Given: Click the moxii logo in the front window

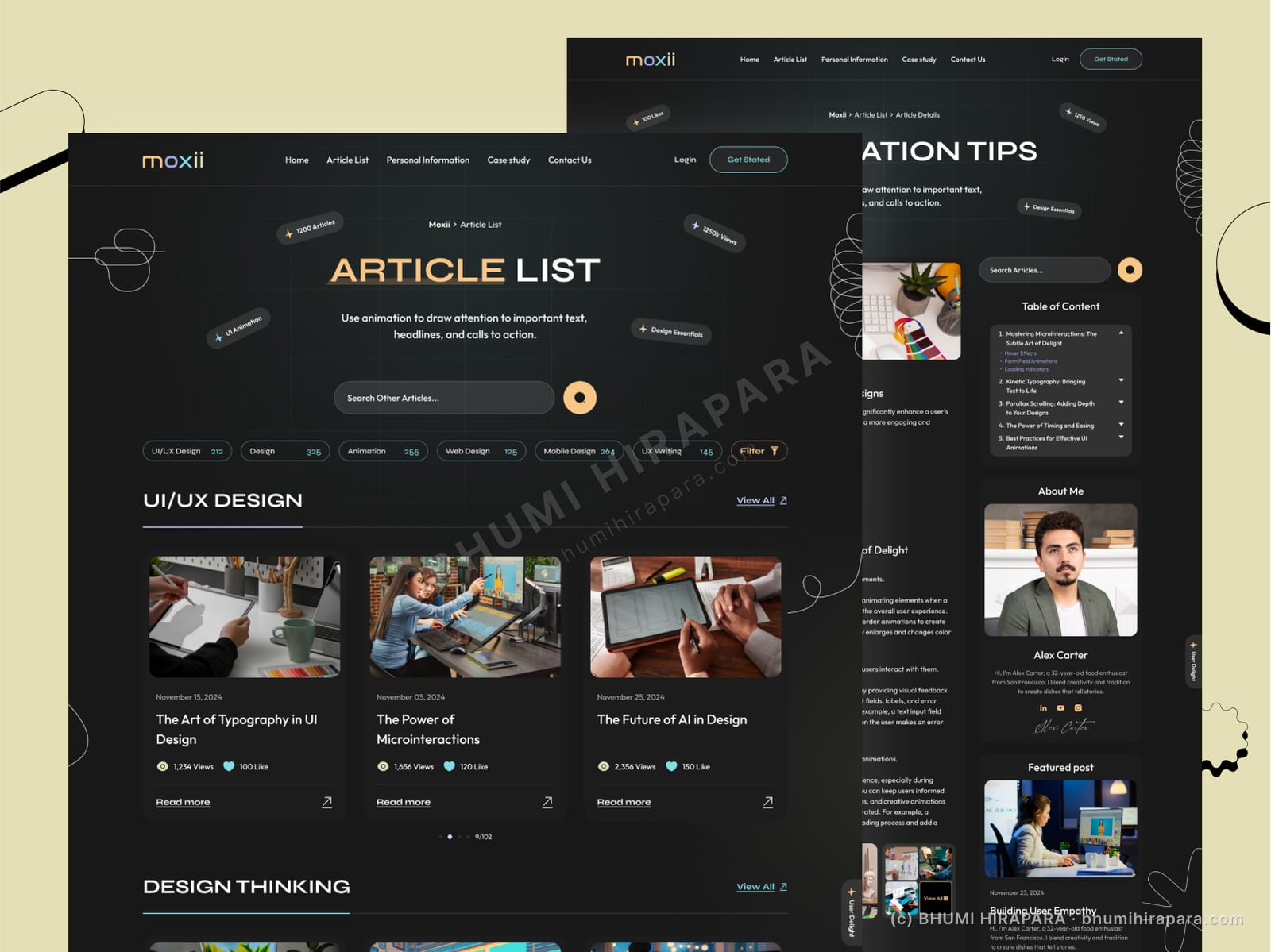Looking at the screenshot, I should (173, 160).
